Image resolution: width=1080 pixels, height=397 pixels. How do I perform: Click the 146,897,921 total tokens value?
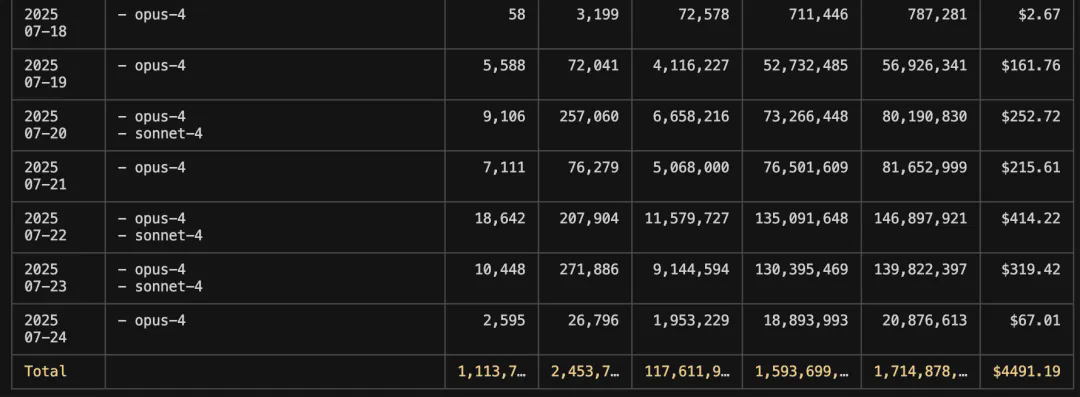pyautogui.click(x=920, y=218)
